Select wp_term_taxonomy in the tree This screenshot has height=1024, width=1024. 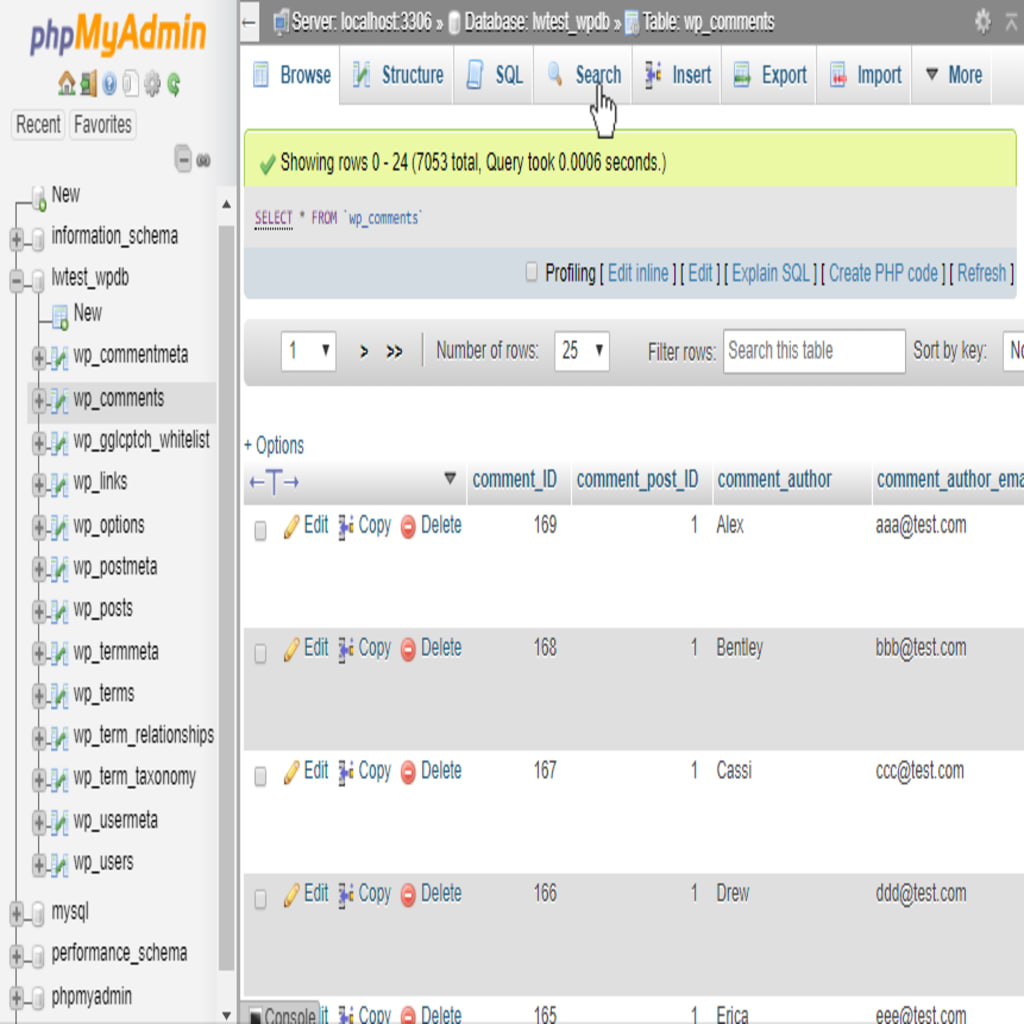click(135, 777)
